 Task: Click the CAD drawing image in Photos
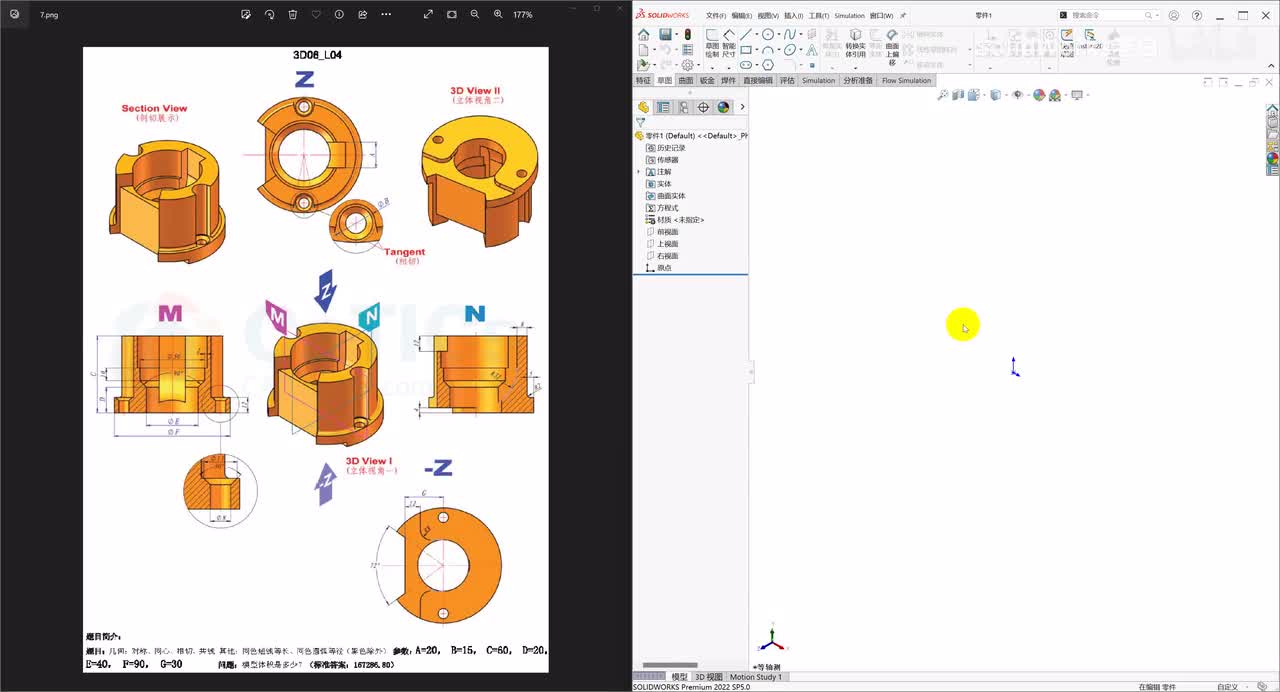315,359
